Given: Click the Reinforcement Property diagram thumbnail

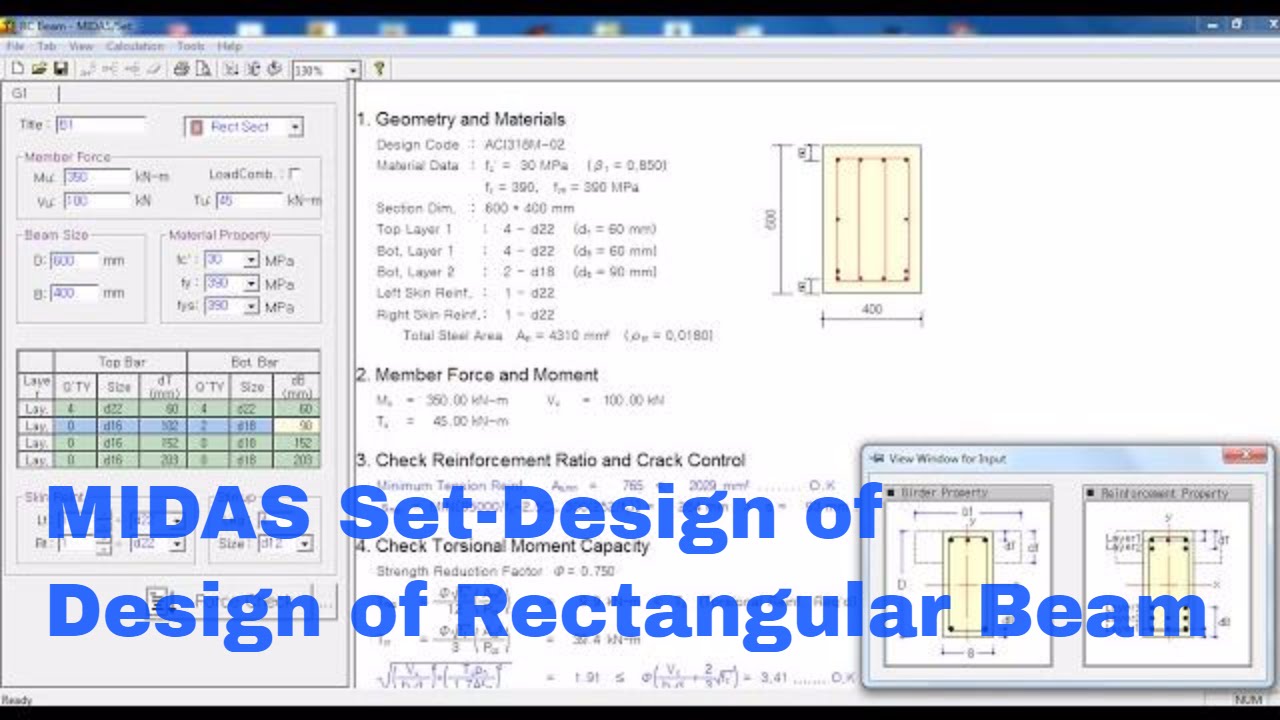Looking at the screenshot, I should (x=1166, y=575).
